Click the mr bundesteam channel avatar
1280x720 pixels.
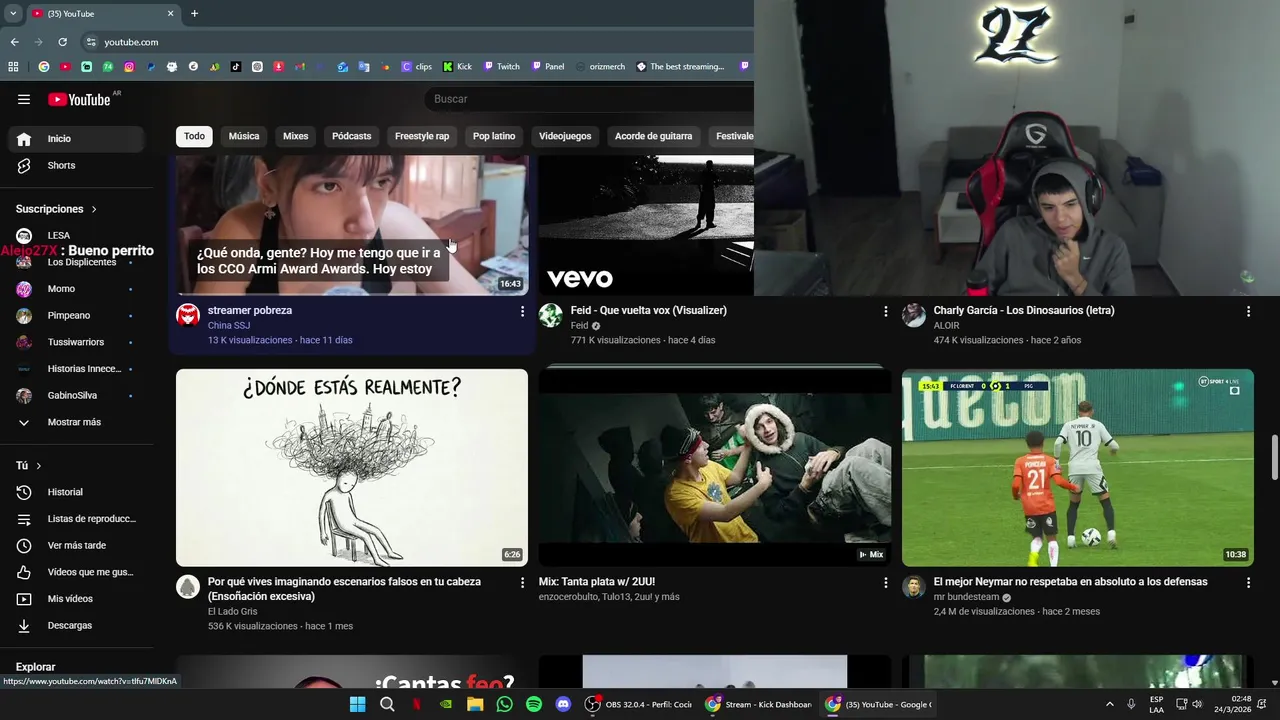click(914, 587)
